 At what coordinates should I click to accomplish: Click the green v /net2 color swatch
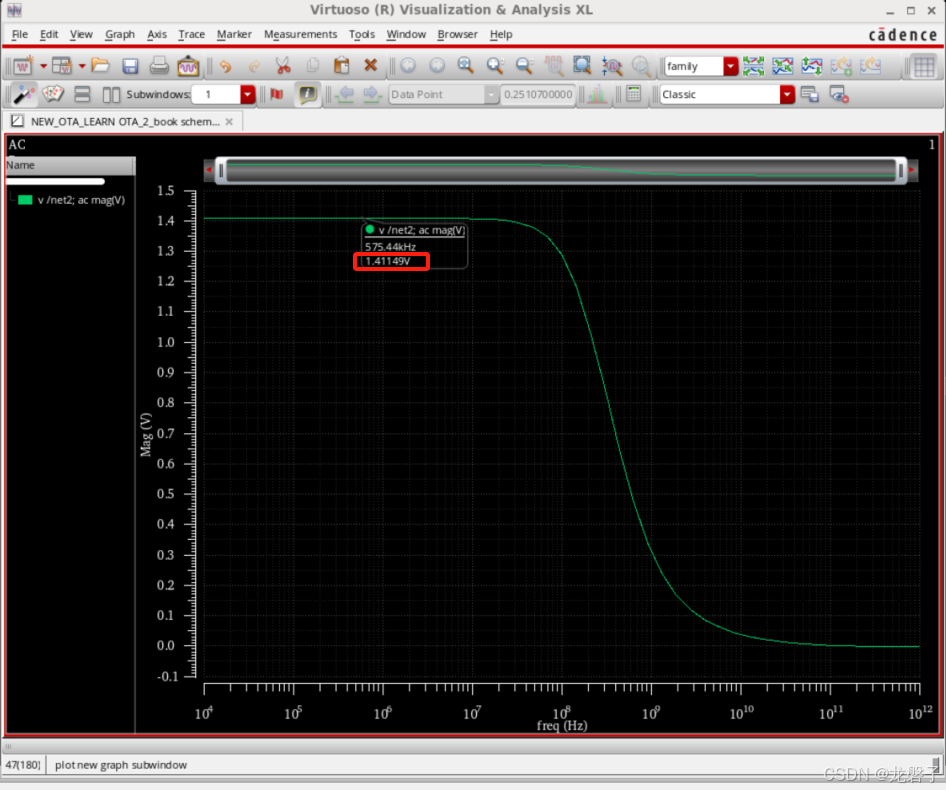pos(25,200)
